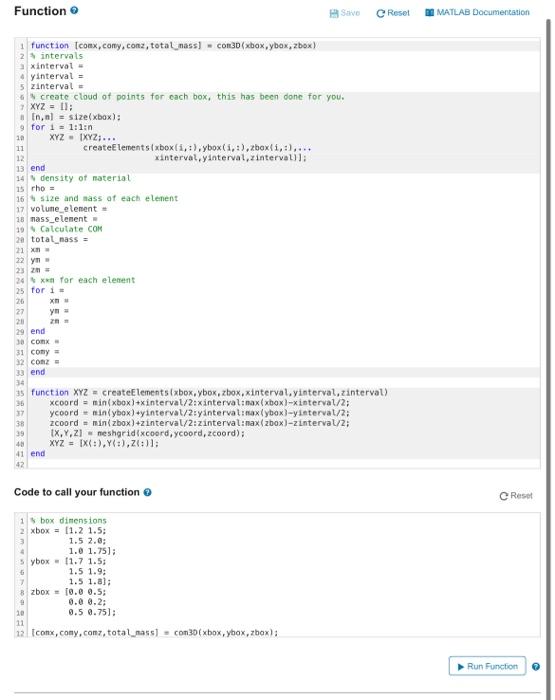Click the 'zbox = [0.0 0.5;' line
This screenshot has width=555, height=700.
tap(68, 592)
